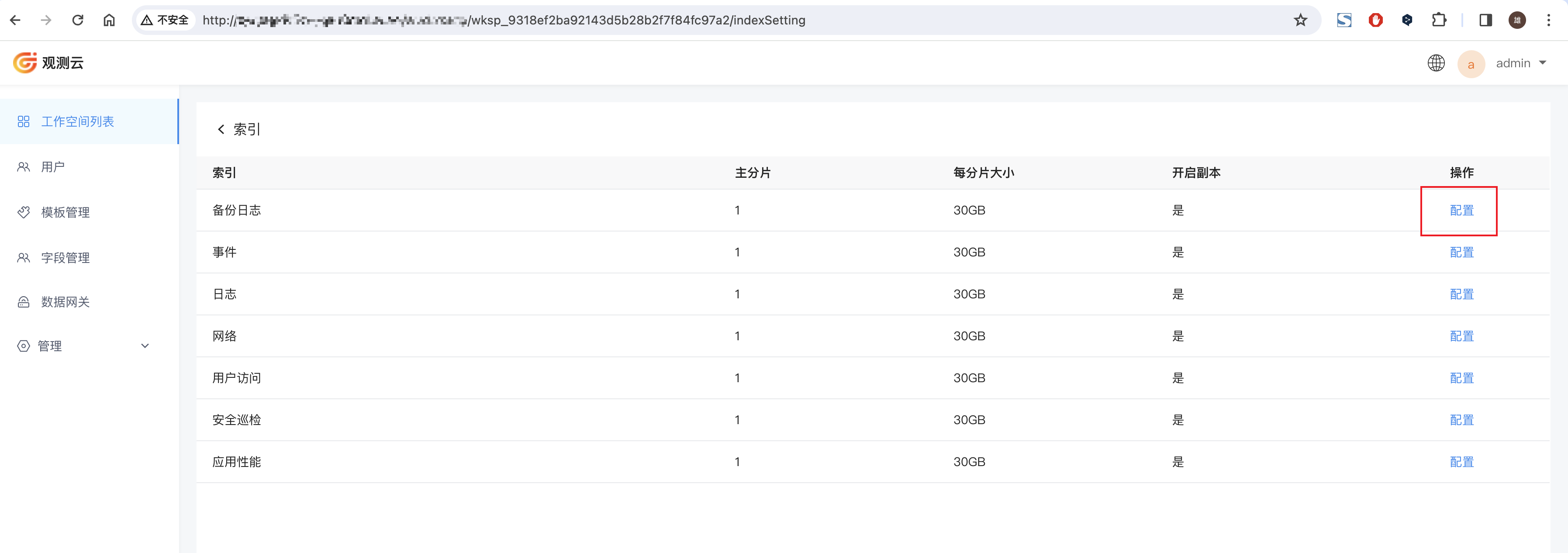Click 配置 for the 事件 index
The height and width of the screenshot is (553, 1568).
1461,252
